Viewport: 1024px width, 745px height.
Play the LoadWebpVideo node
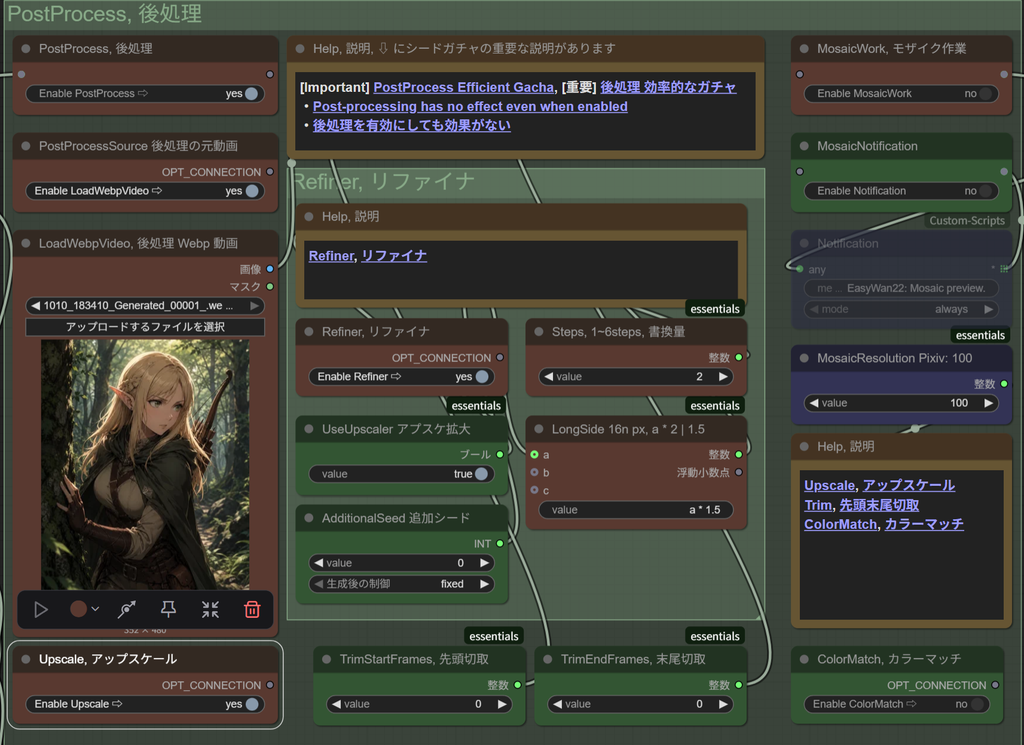coord(40,610)
